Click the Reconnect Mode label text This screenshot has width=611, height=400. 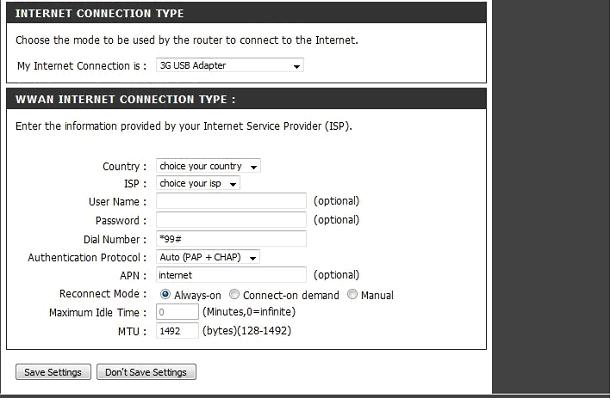[x=103, y=295]
